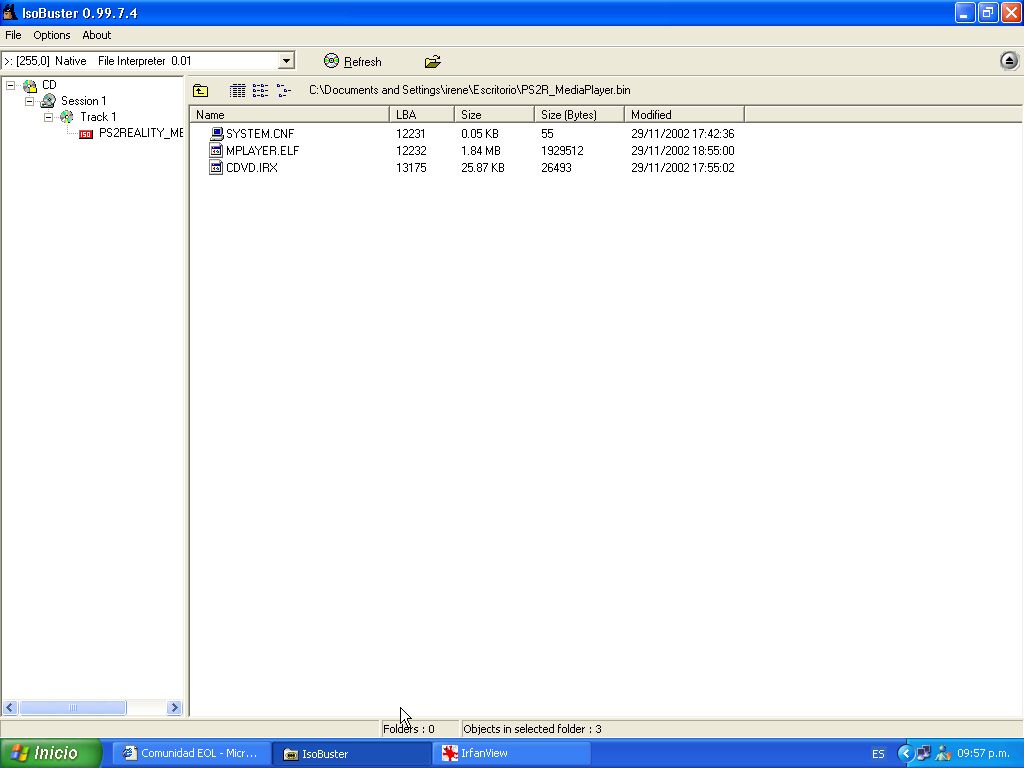Open image file via folder icon
The width and height of the screenshot is (1024, 768).
pyautogui.click(x=432, y=62)
